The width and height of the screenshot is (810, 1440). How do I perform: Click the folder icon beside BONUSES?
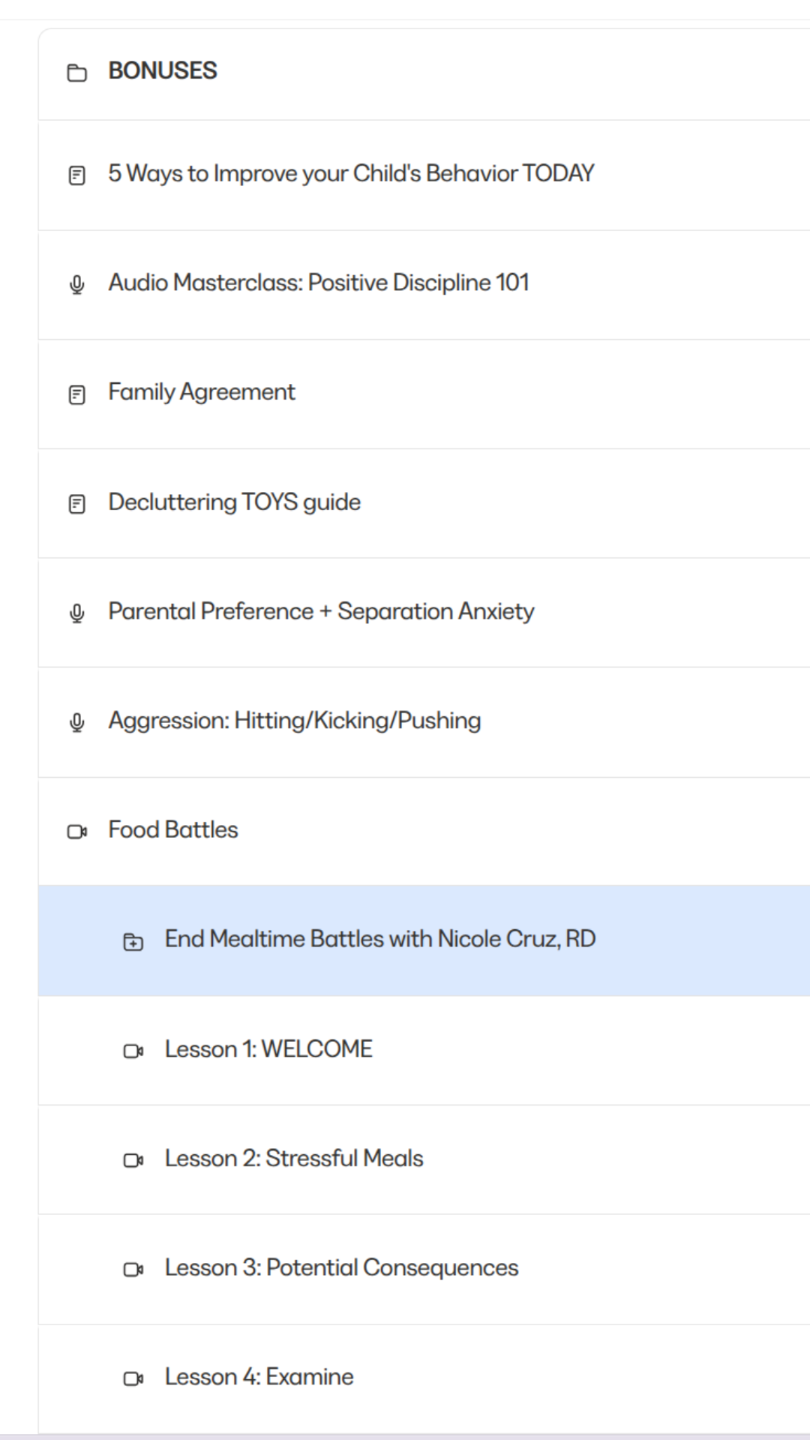(77, 72)
